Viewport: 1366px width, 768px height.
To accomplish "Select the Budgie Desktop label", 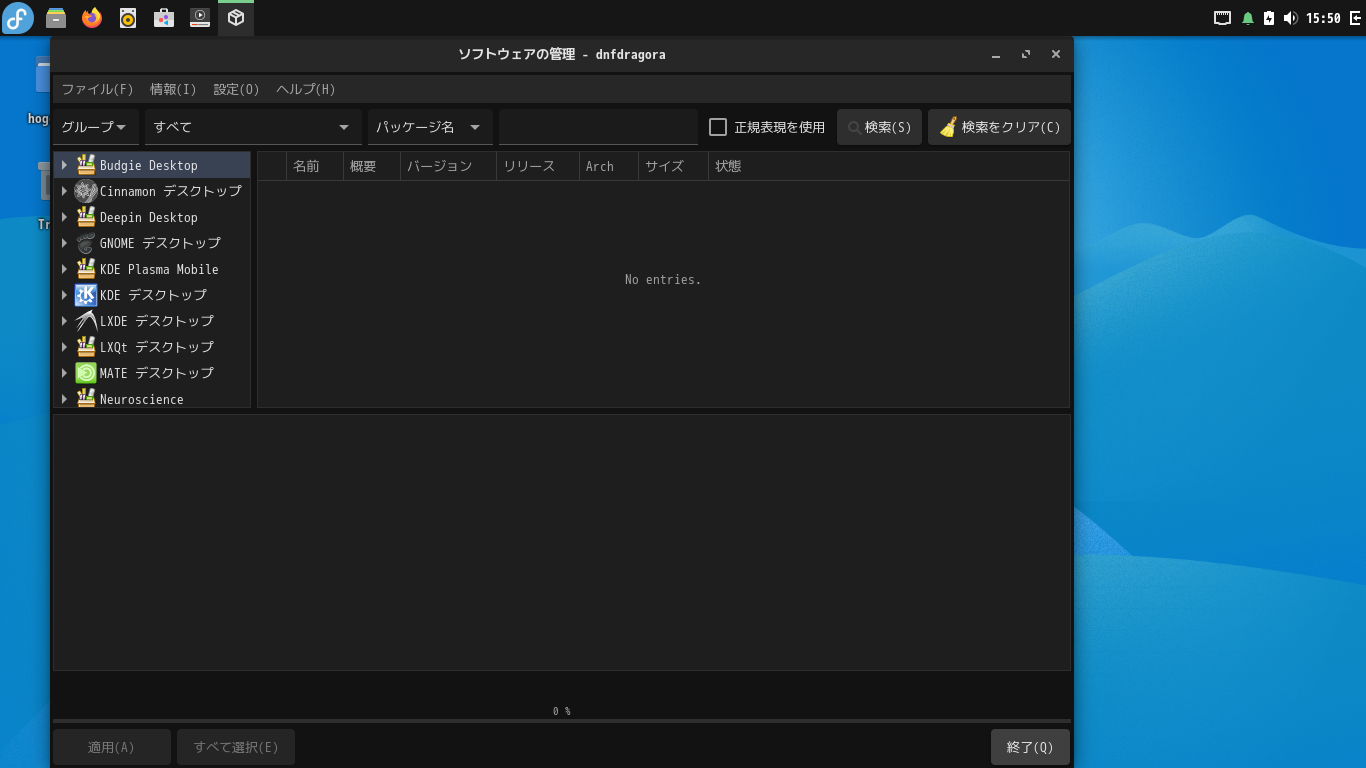I will (149, 165).
